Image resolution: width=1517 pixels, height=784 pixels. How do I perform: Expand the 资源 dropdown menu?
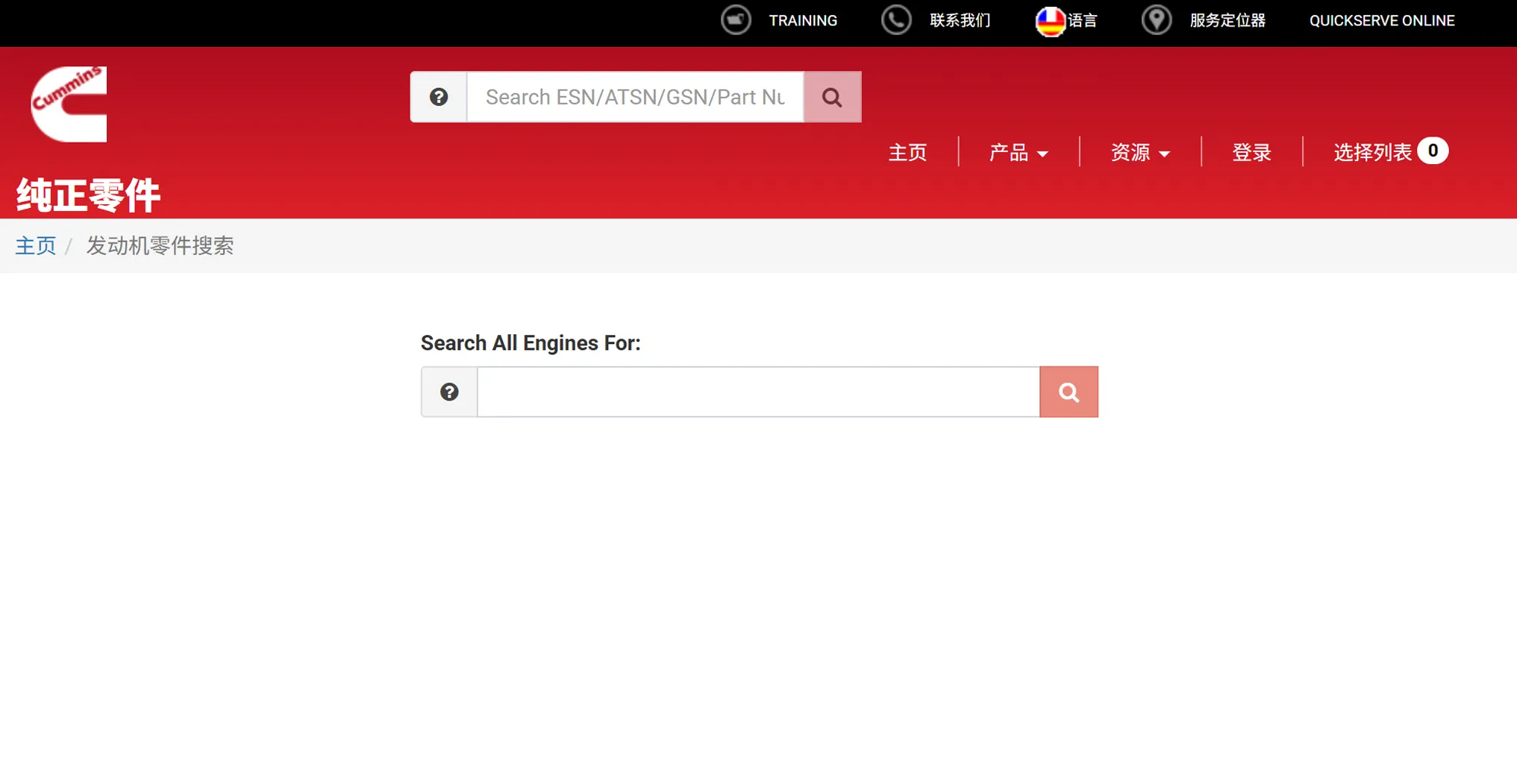[x=1139, y=152]
